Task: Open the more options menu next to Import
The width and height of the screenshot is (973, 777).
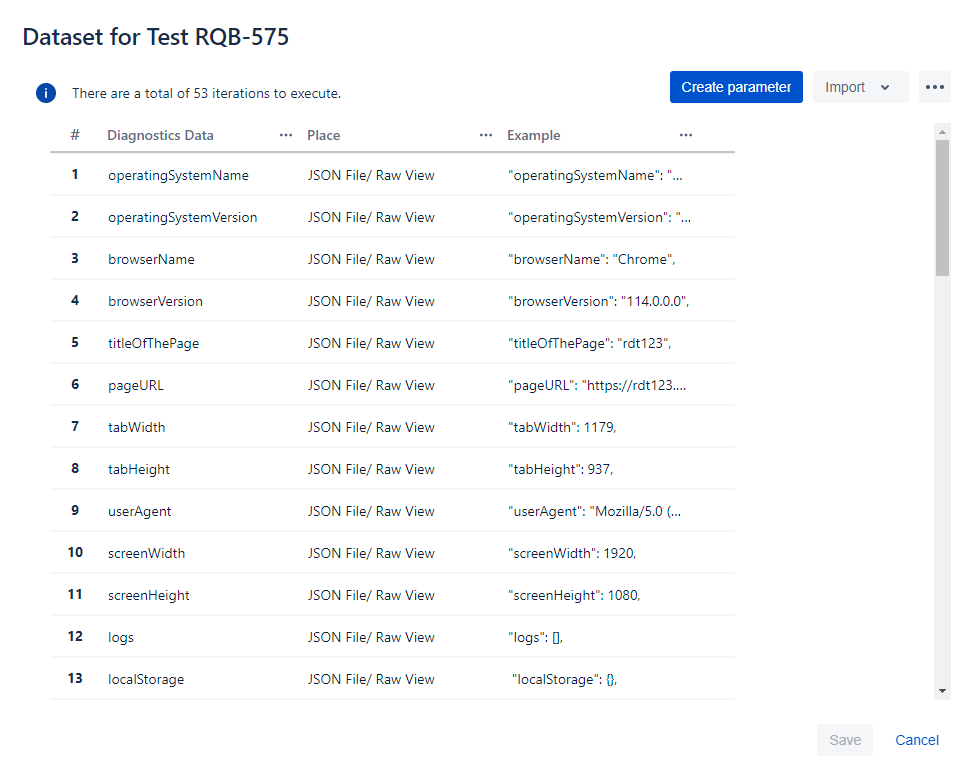Action: click(934, 87)
